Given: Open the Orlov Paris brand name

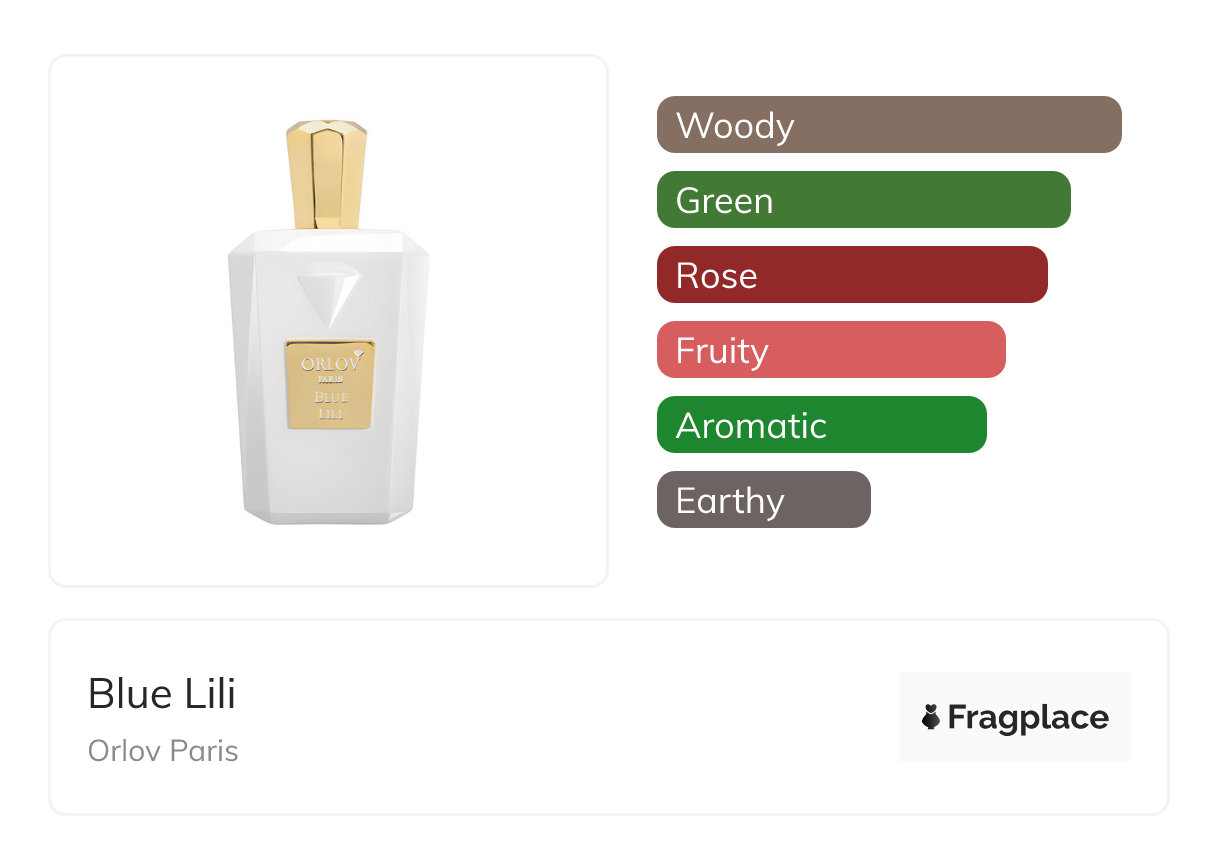Looking at the screenshot, I should point(163,751).
